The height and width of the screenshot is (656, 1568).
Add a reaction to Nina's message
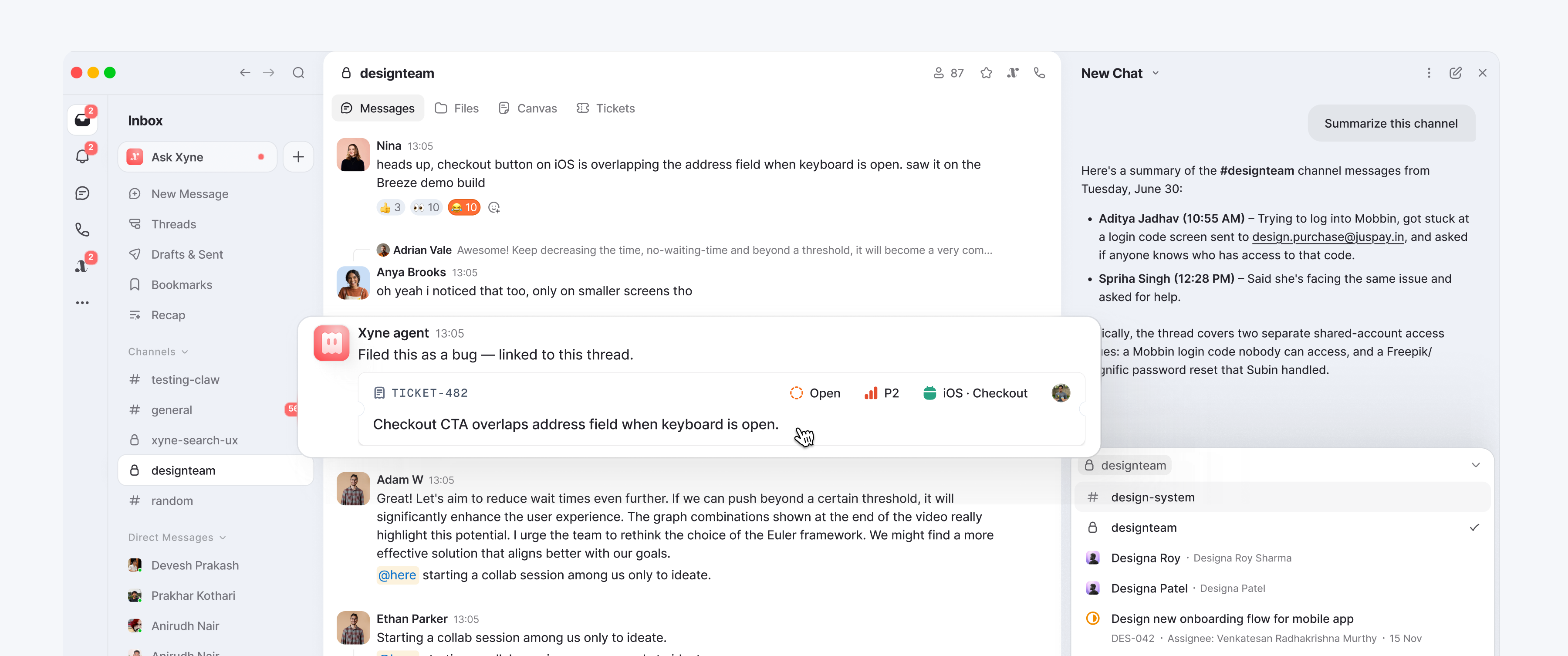click(494, 207)
